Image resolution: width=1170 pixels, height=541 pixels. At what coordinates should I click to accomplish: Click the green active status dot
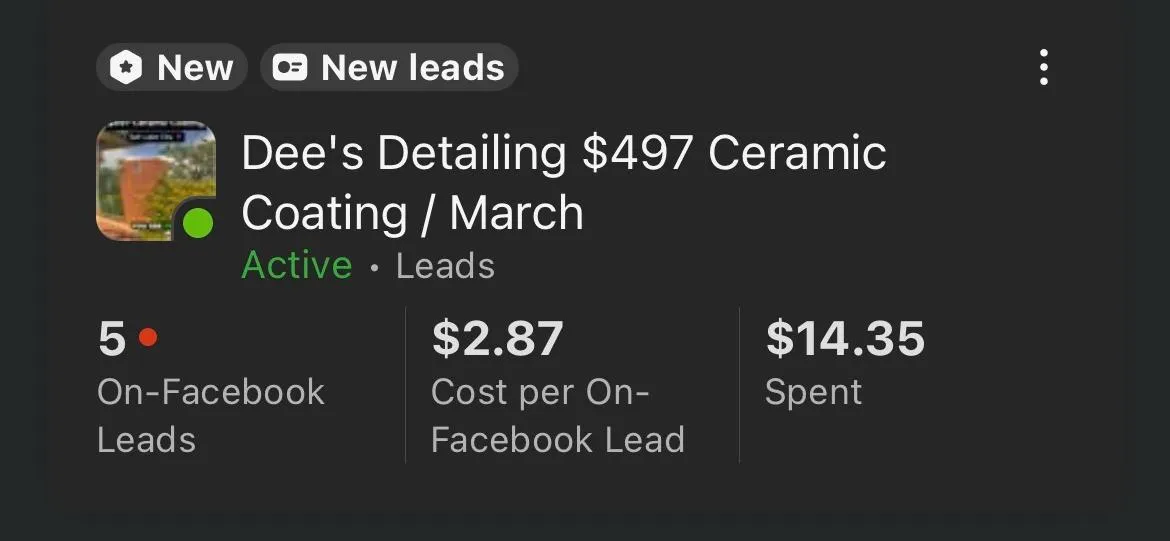(198, 224)
